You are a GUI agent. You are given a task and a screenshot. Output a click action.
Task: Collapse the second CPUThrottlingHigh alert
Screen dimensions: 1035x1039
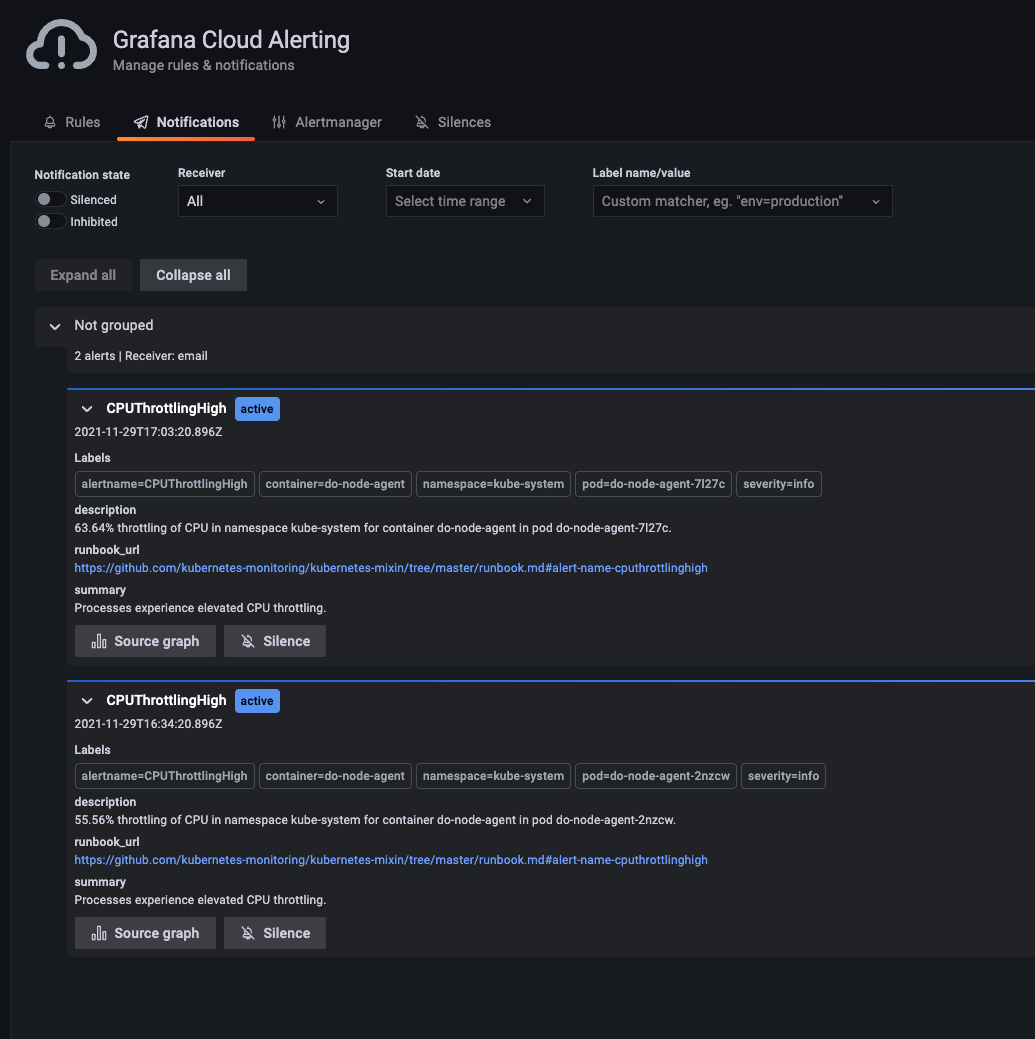[x=87, y=701]
